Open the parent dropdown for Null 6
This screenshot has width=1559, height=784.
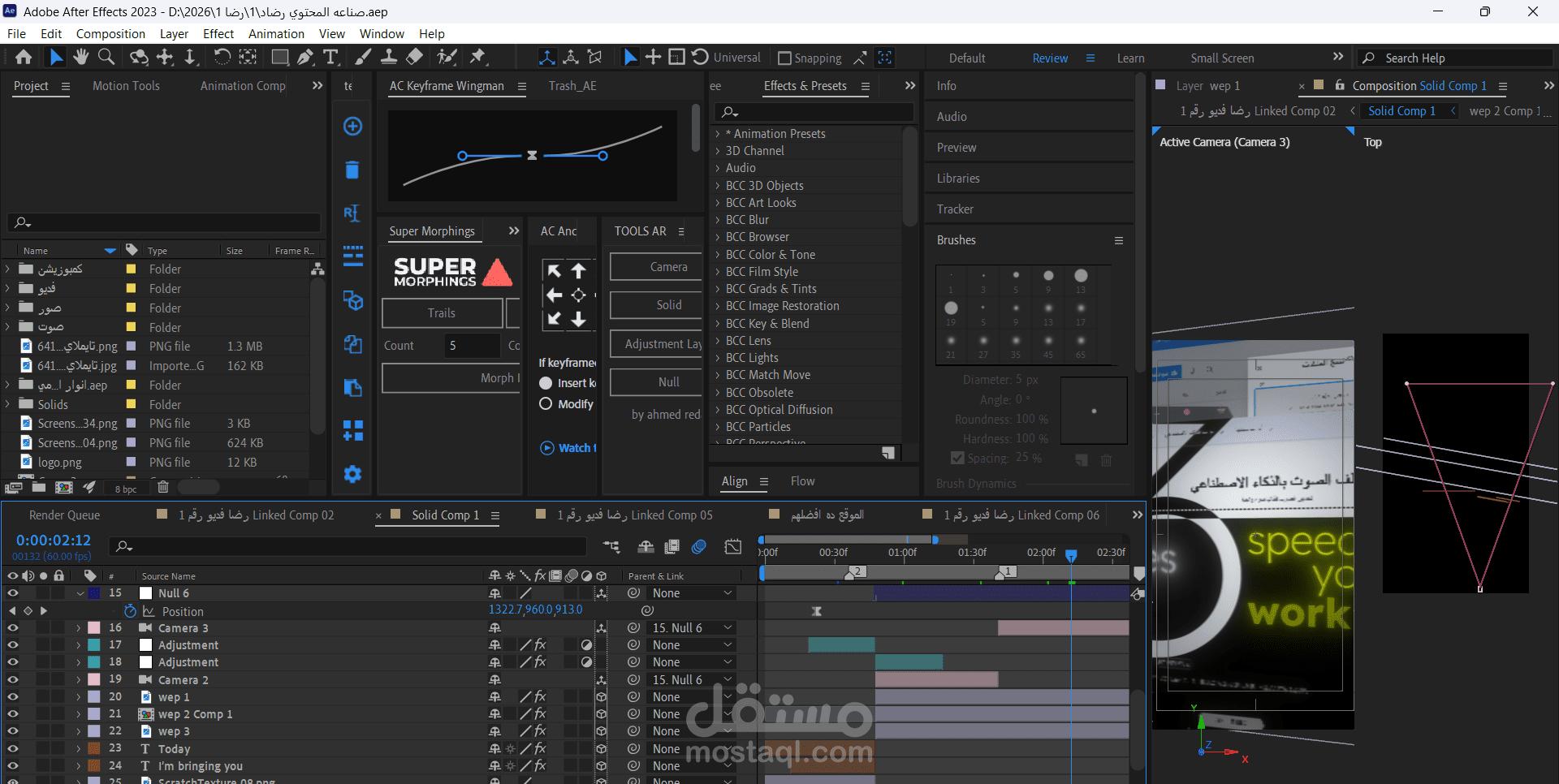(x=692, y=593)
